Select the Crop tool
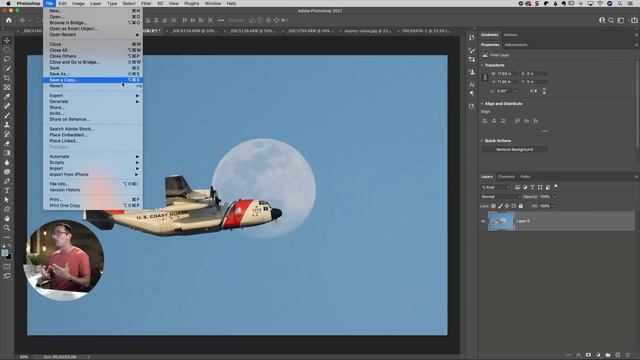640x360 pixels. 7,78
